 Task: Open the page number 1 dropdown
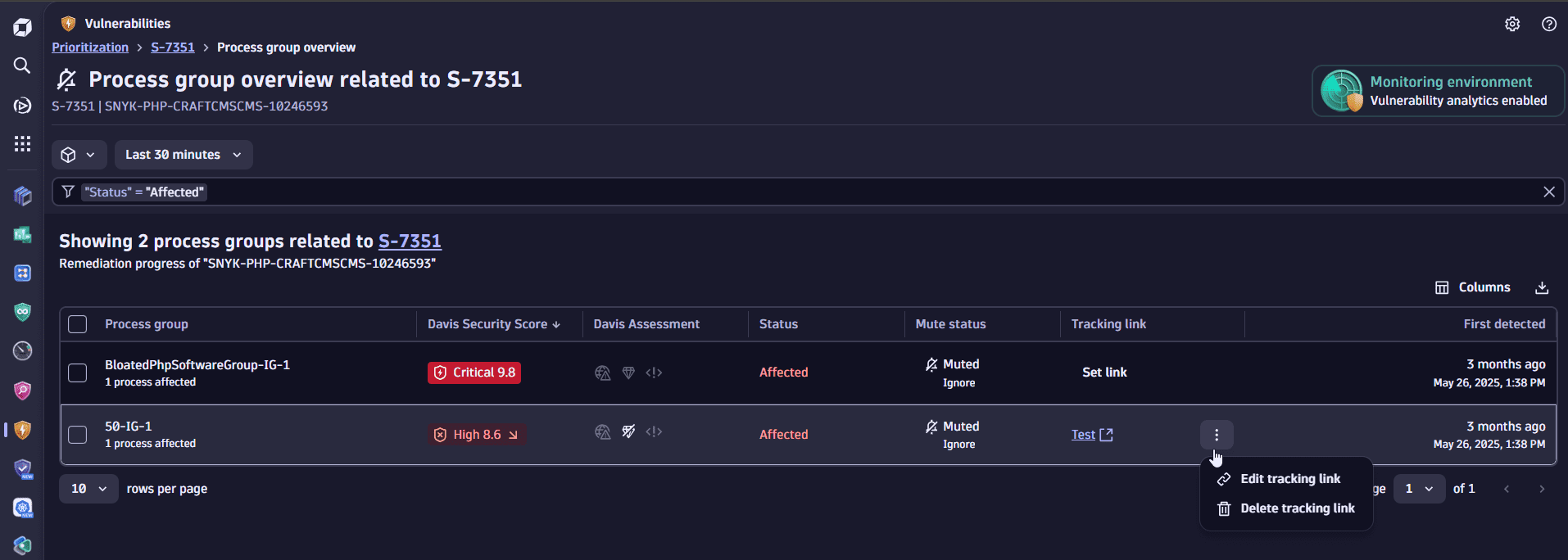coord(1419,489)
